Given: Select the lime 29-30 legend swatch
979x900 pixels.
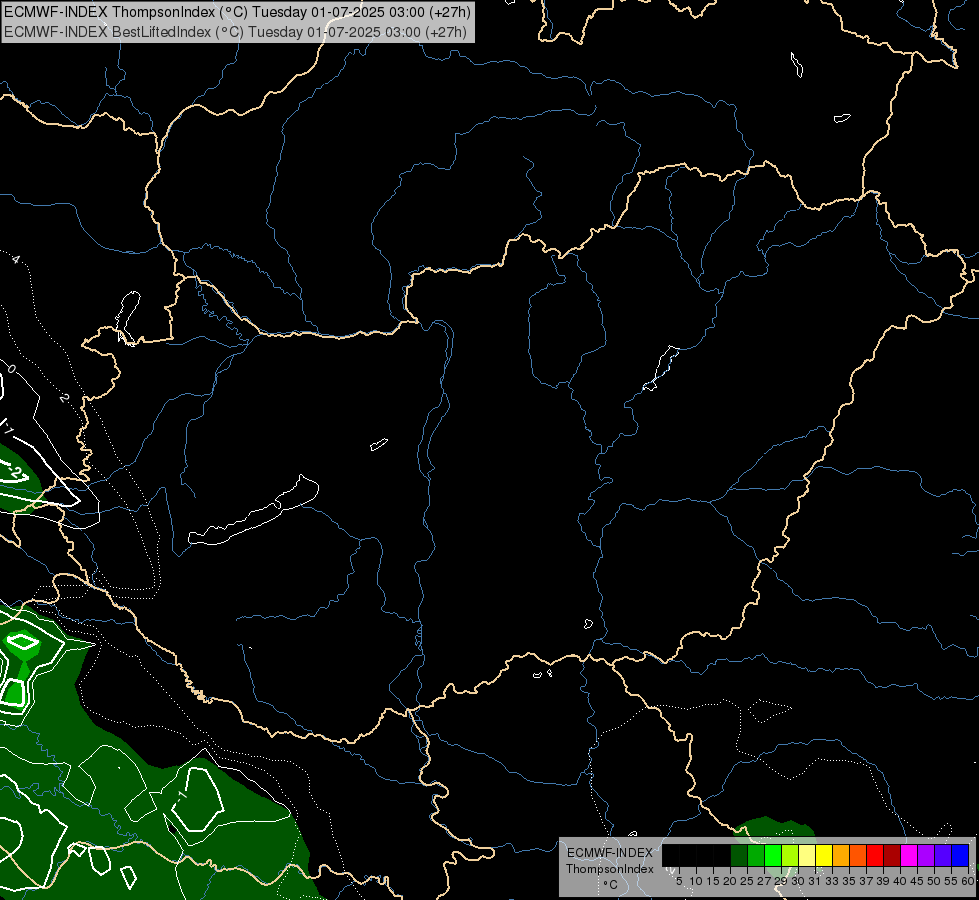Looking at the screenshot, I should click(x=790, y=855).
